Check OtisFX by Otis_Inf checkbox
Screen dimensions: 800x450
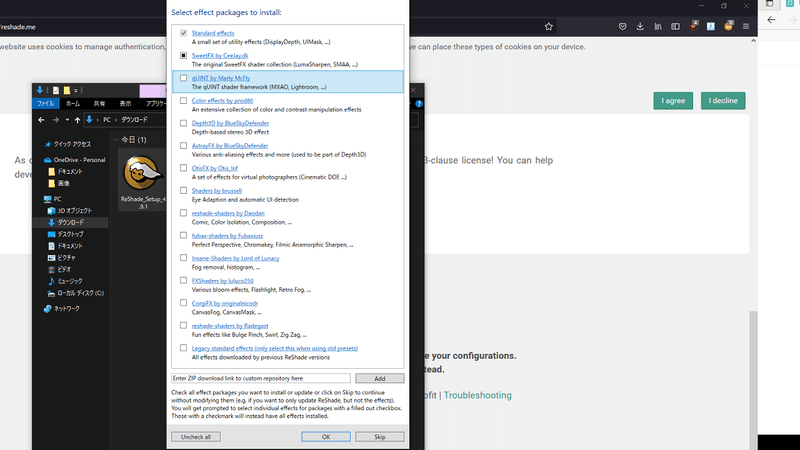[183, 168]
